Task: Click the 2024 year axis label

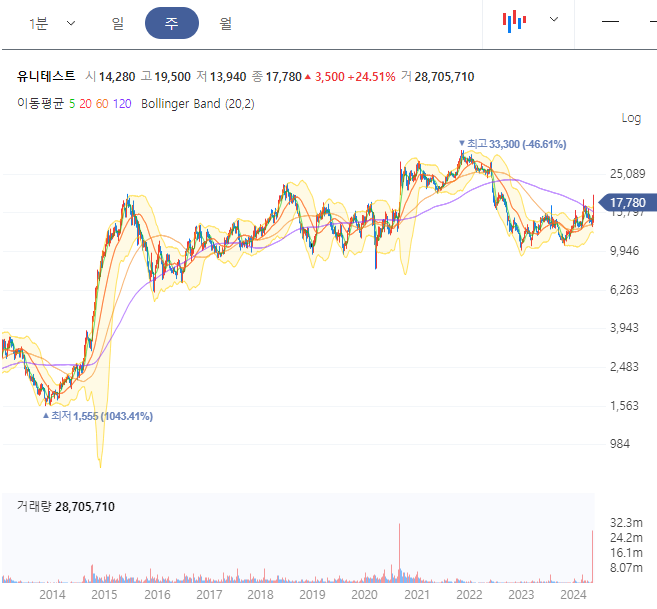Action: pos(573,595)
